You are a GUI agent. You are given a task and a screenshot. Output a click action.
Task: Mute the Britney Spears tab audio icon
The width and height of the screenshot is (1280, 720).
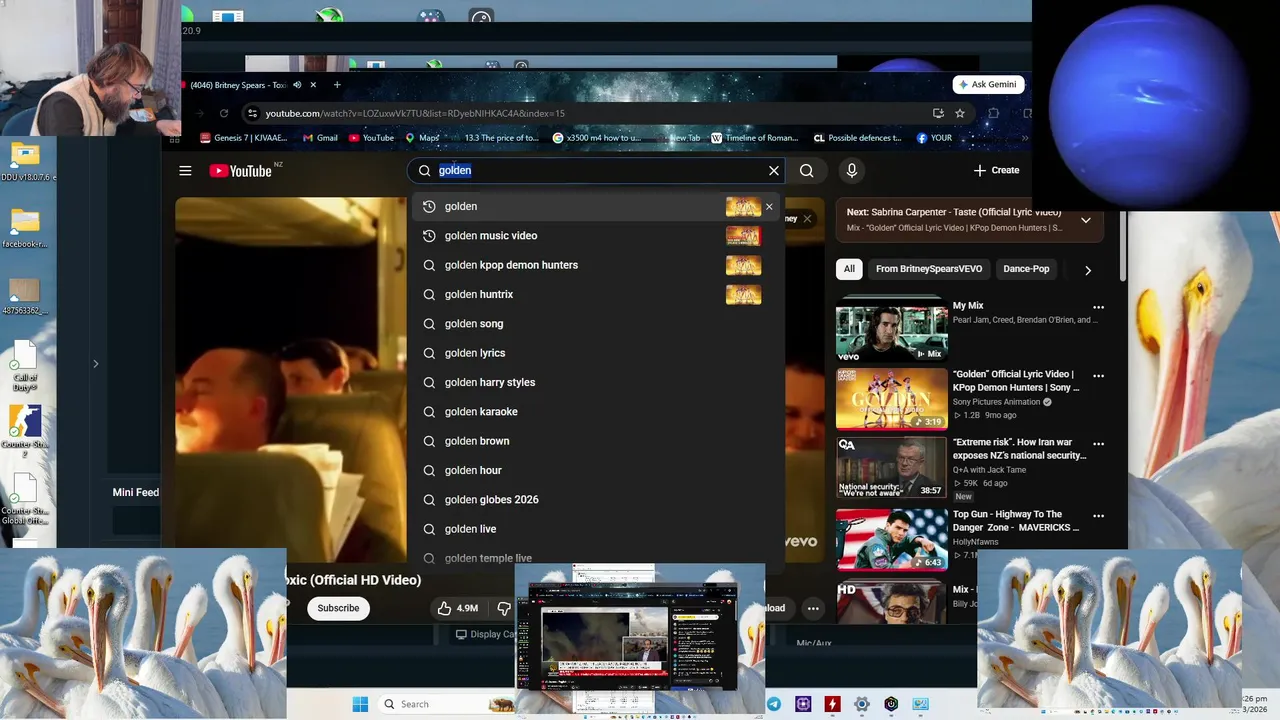coord(296,85)
